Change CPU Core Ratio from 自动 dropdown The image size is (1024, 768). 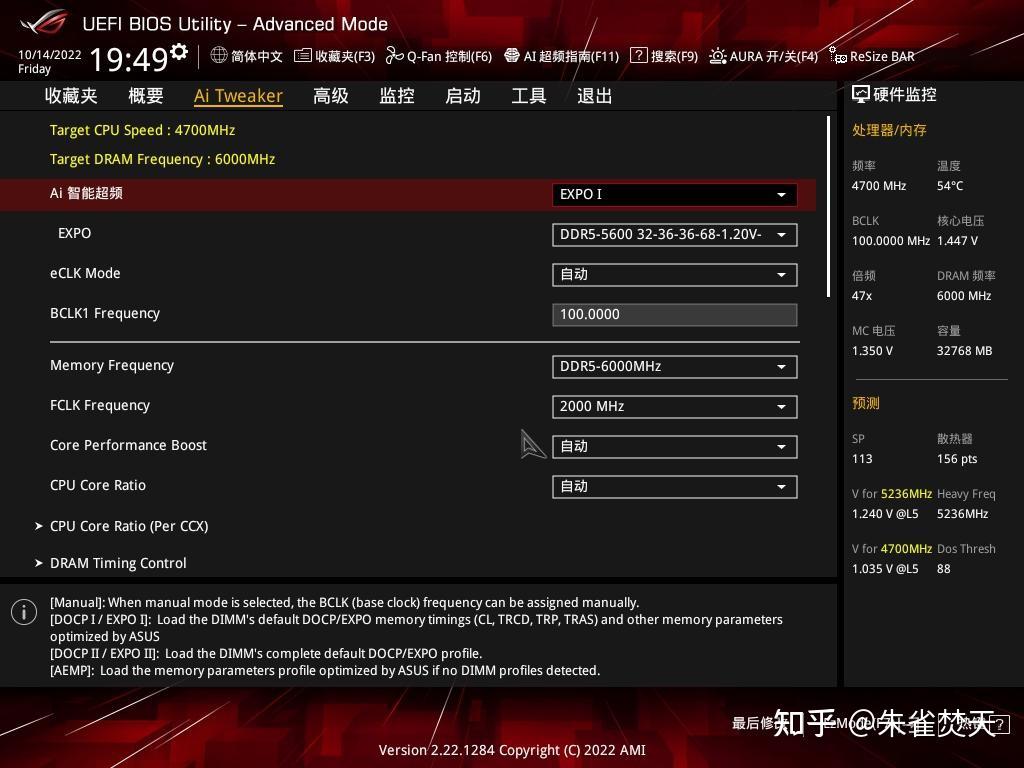pyautogui.click(x=674, y=486)
